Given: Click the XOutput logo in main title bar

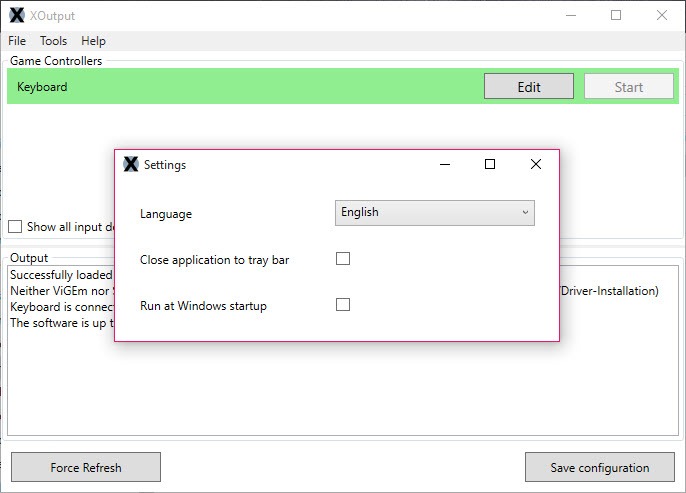Looking at the screenshot, I should tap(17, 15).
